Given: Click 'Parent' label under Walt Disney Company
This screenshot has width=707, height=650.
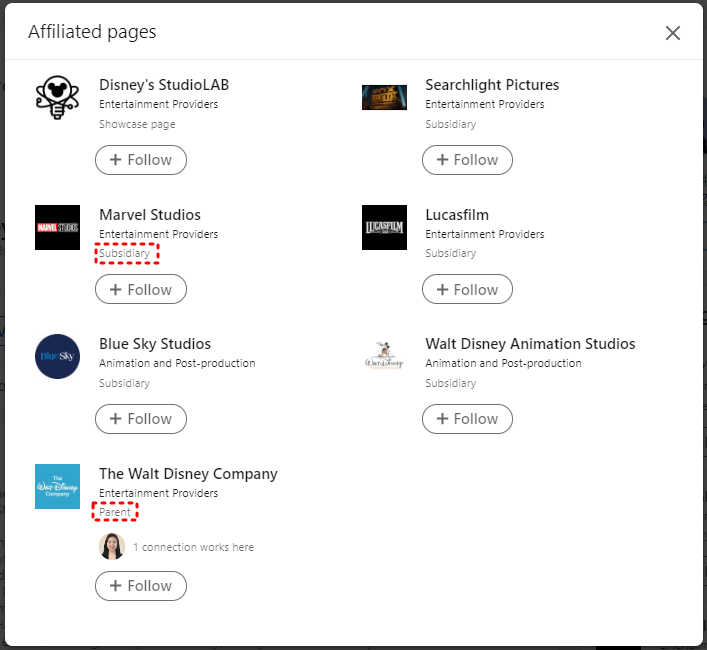Looking at the screenshot, I should point(115,512).
